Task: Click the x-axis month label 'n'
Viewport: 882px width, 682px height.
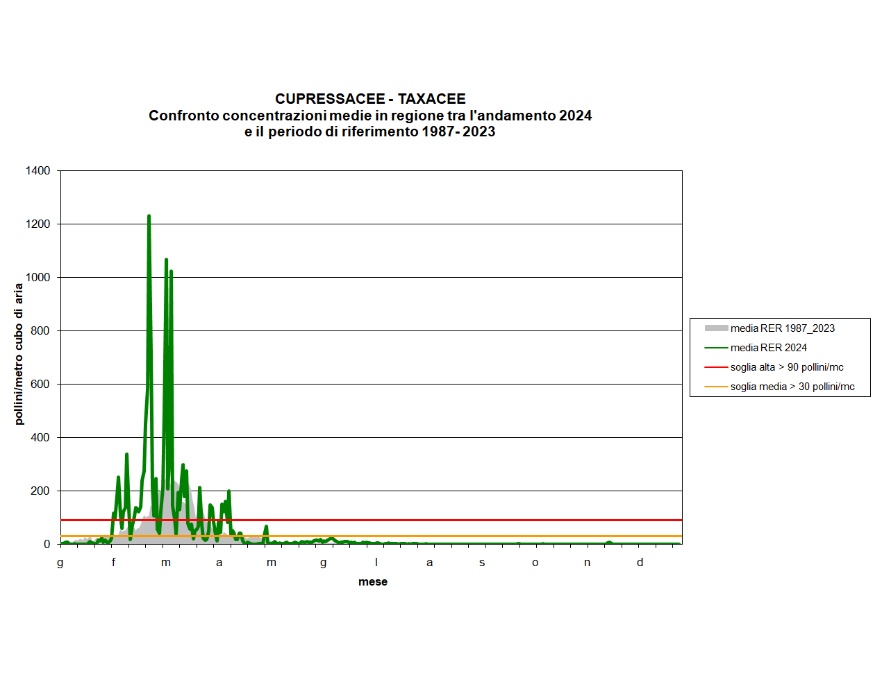Action: tap(587, 562)
